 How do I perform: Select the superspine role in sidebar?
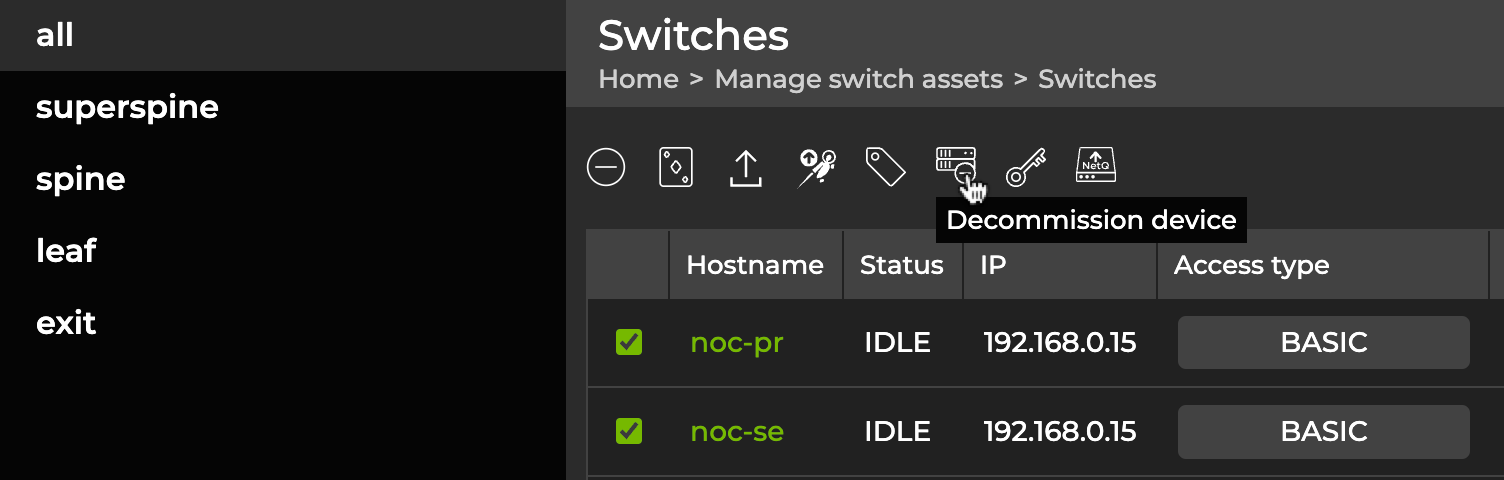tap(127, 107)
